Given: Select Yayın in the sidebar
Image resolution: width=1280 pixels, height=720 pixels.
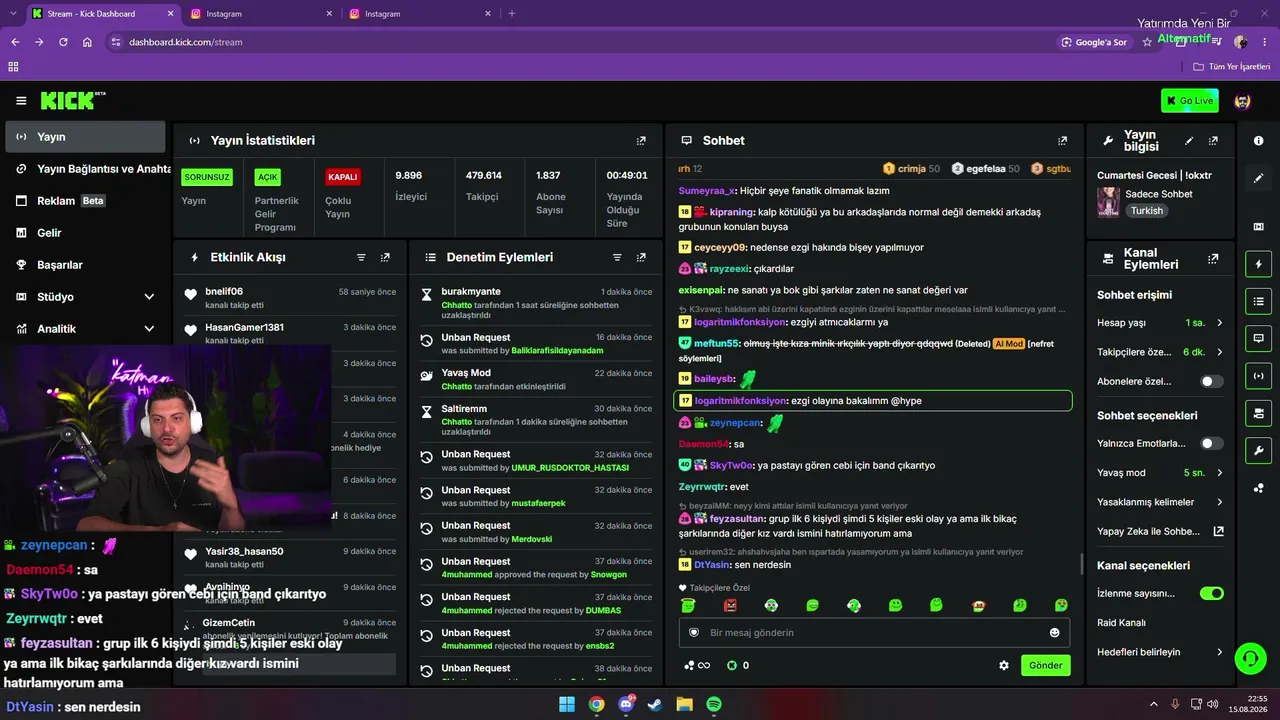Looking at the screenshot, I should point(85,137).
